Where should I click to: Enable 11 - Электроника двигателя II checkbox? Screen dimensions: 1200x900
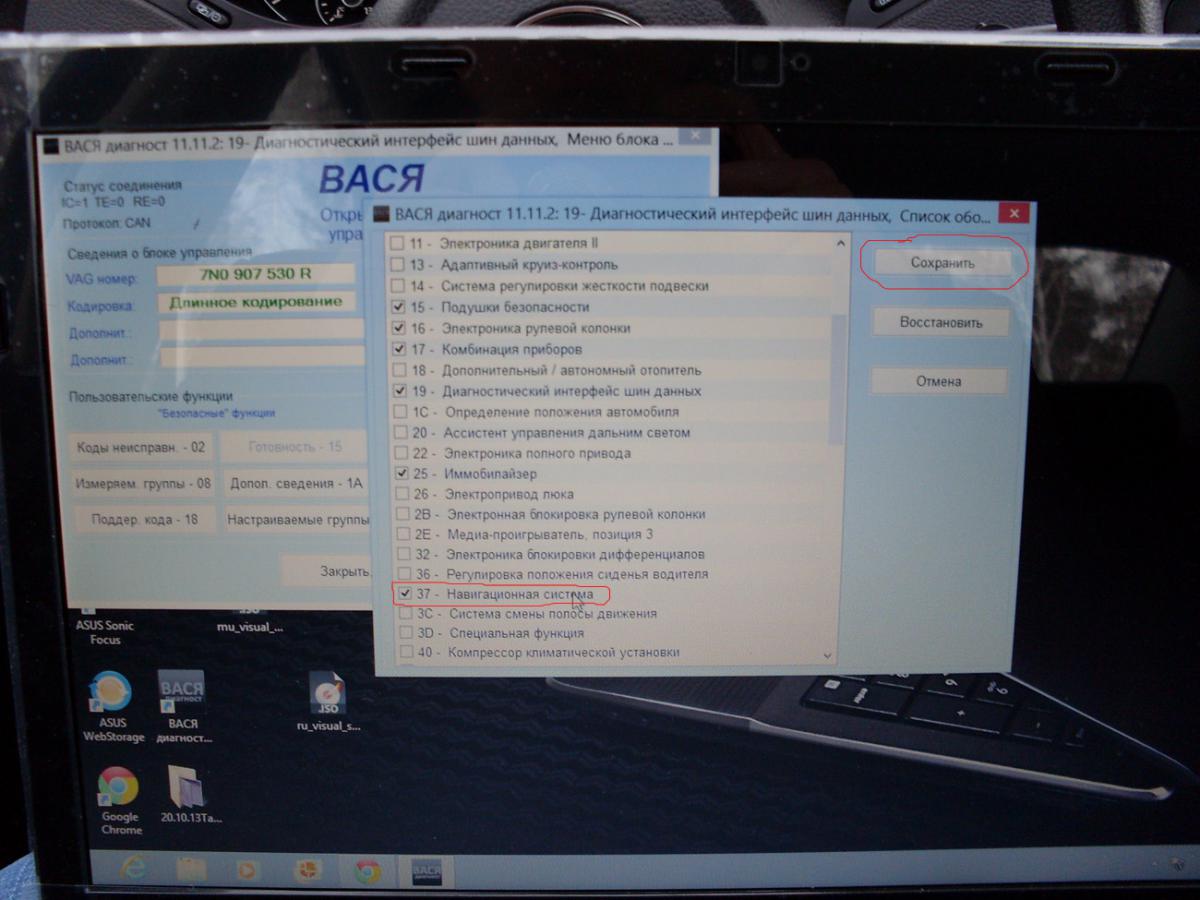pos(398,243)
